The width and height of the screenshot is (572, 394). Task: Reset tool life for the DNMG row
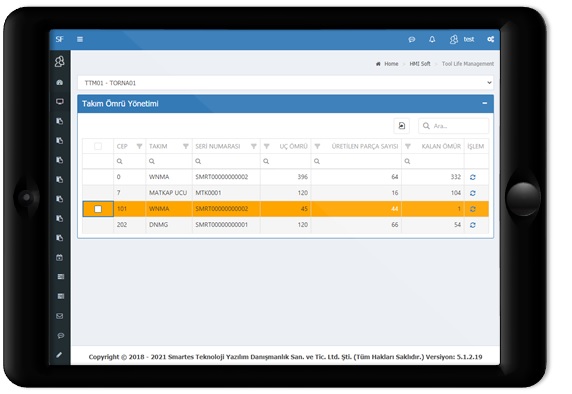[x=473, y=225]
